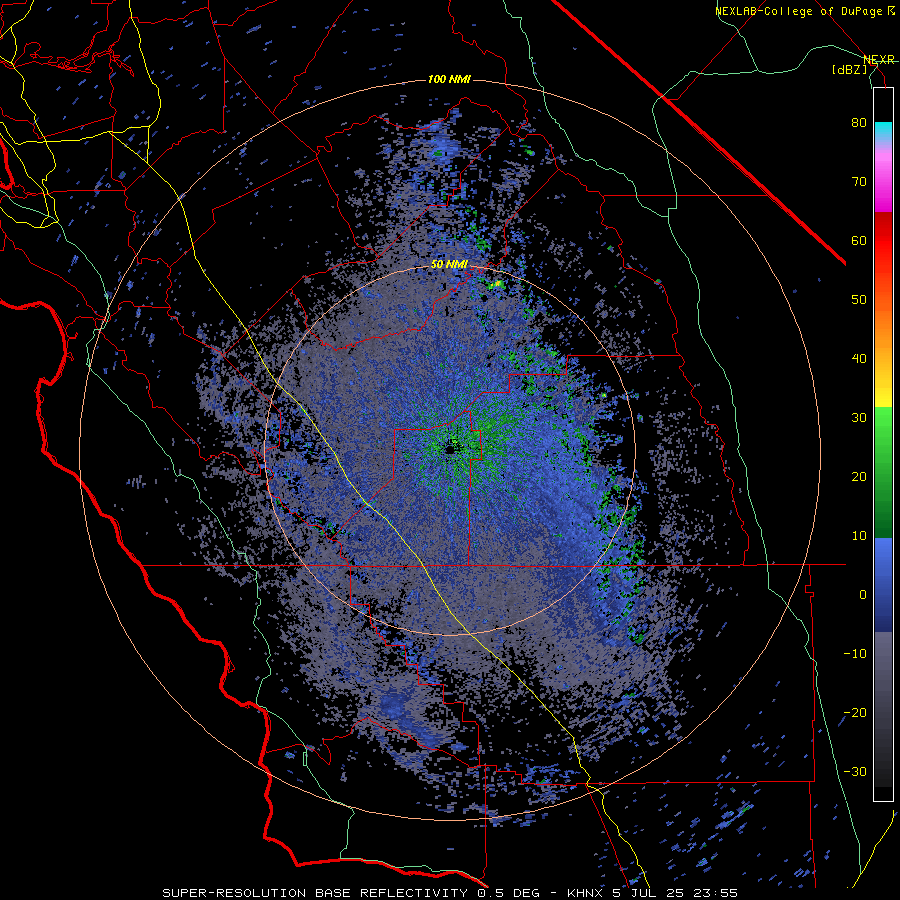Click the 100 NMI range ring label
This screenshot has width=900, height=900.
[449, 79]
